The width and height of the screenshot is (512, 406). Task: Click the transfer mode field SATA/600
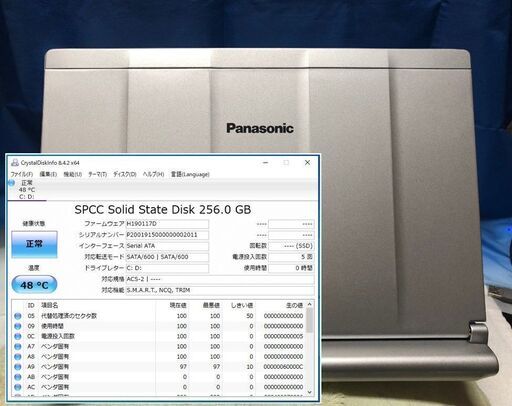pos(167,257)
